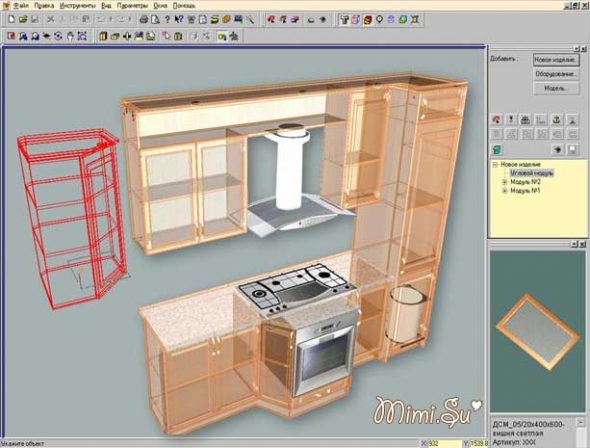Expand the Модуль №1 tree node

[504, 191]
